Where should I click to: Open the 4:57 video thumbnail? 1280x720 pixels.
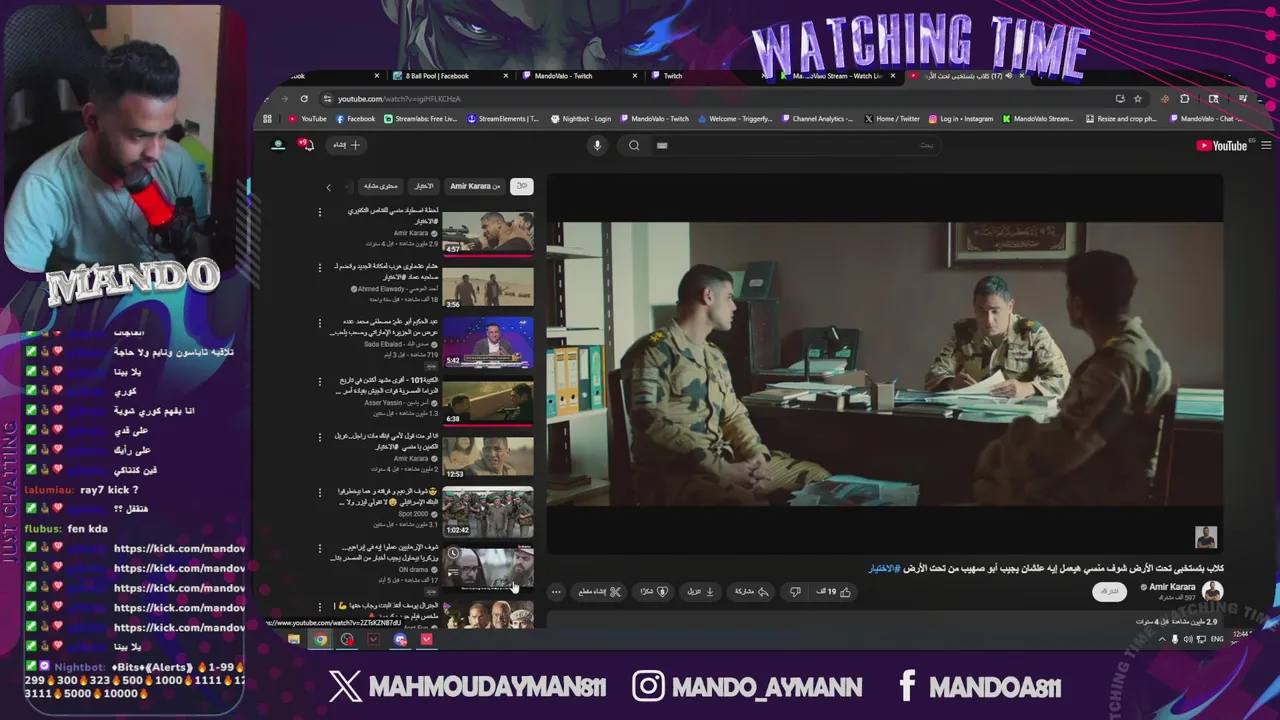(x=488, y=232)
